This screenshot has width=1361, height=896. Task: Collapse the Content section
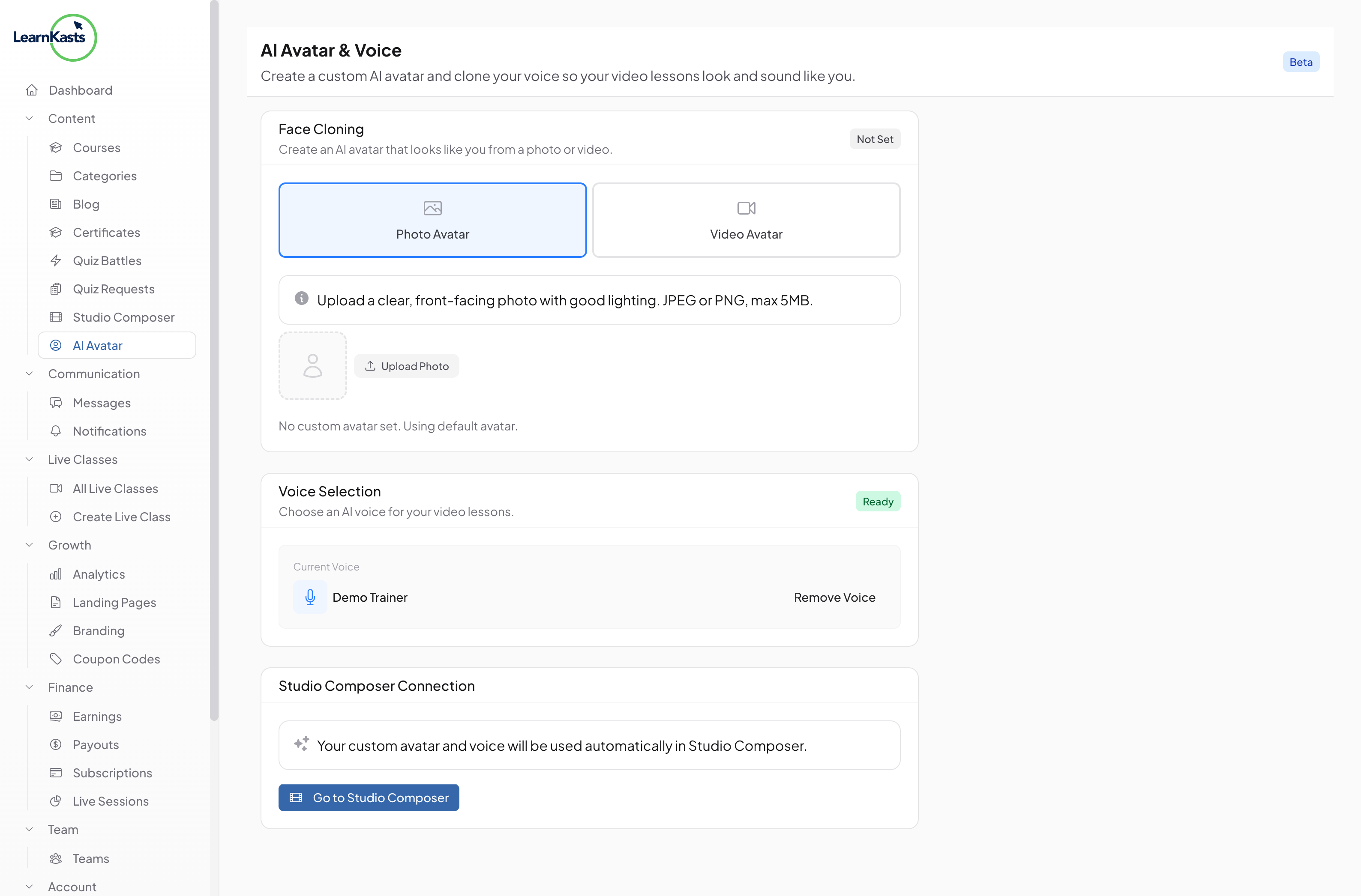tap(30, 118)
